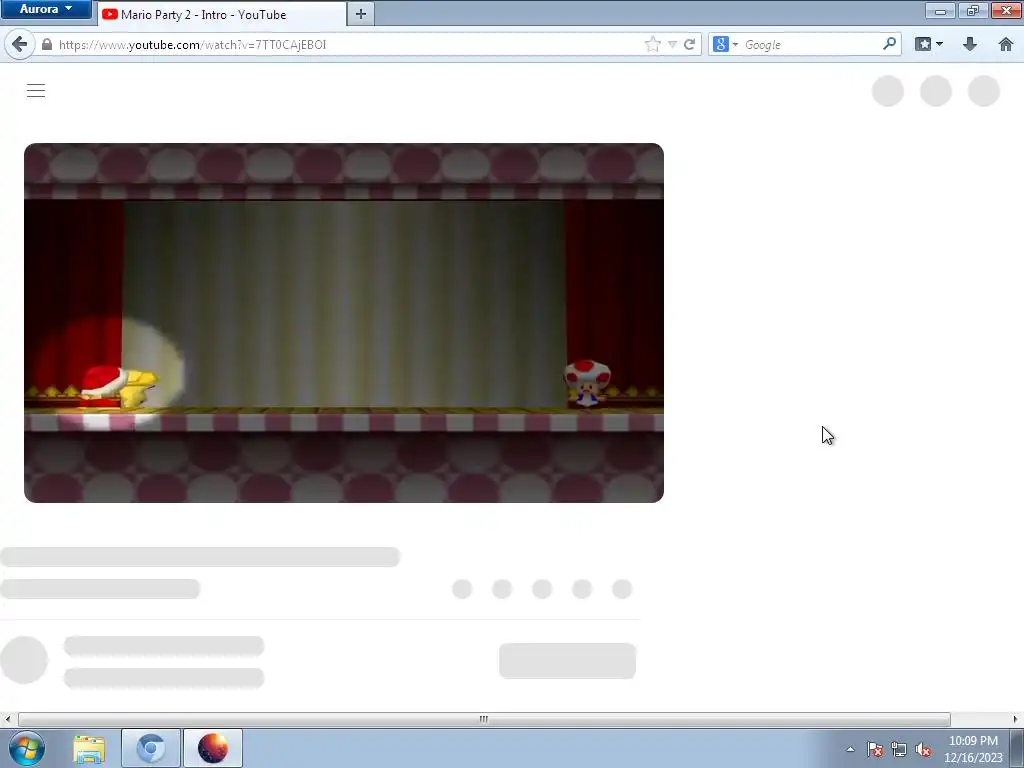Click inside the Google search box
The width and height of the screenshot is (1024, 768).
[810, 44]
